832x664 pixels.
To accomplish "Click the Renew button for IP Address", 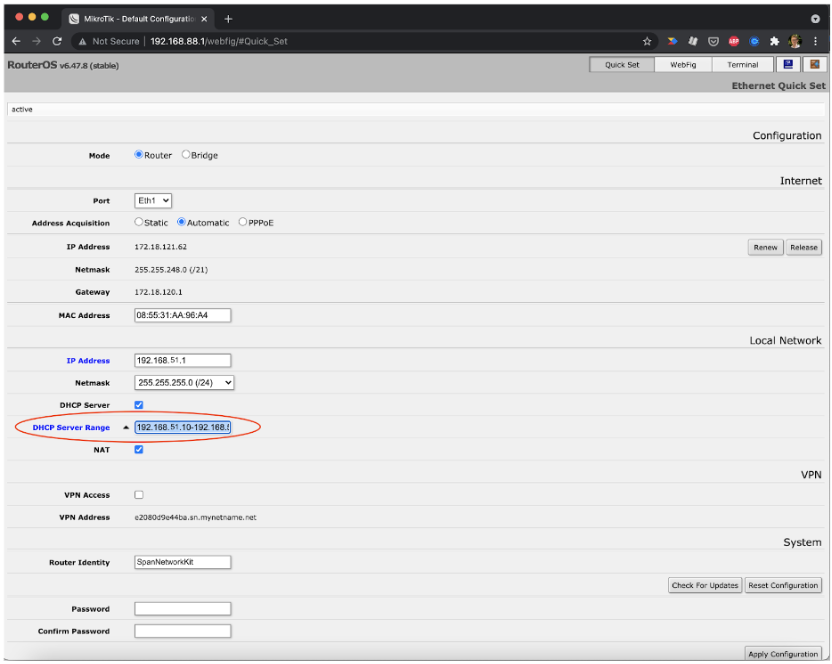I will (x=764, y=247).
